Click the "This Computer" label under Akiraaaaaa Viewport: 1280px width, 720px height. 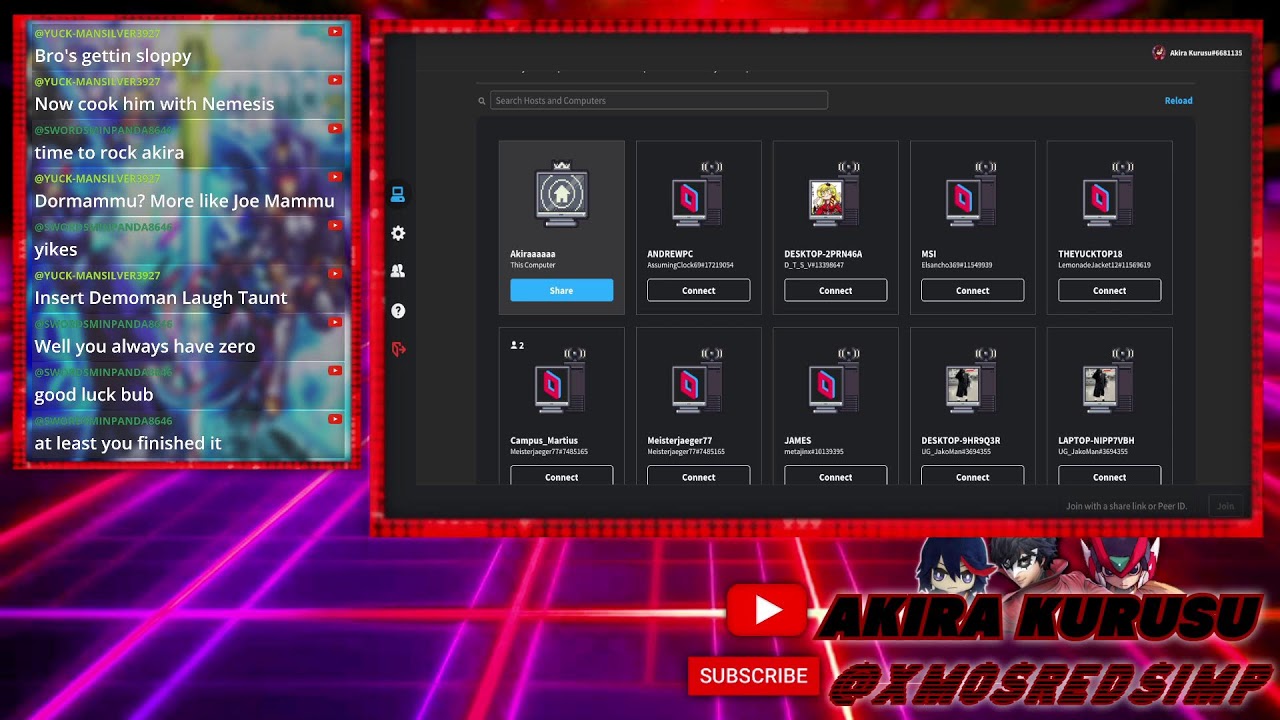click(x=533, y=265)
